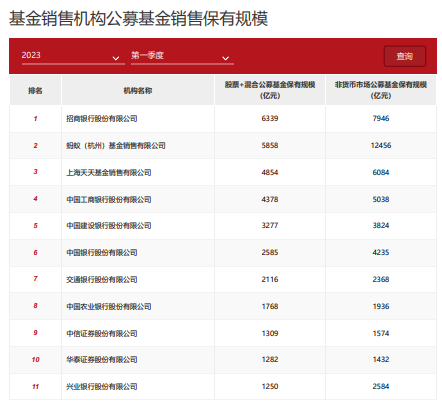
Task: Select 上海天天基金销售有限公司 row name
Action: point(109,173)
